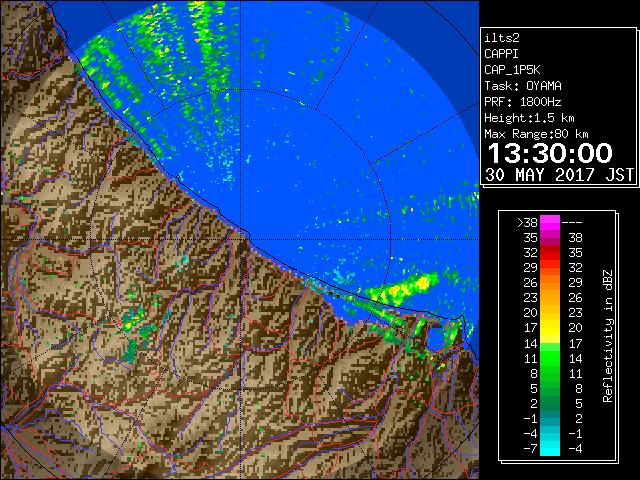Click the '---' legend upper-bound label
Screen dimensions: 640x480
572,222
